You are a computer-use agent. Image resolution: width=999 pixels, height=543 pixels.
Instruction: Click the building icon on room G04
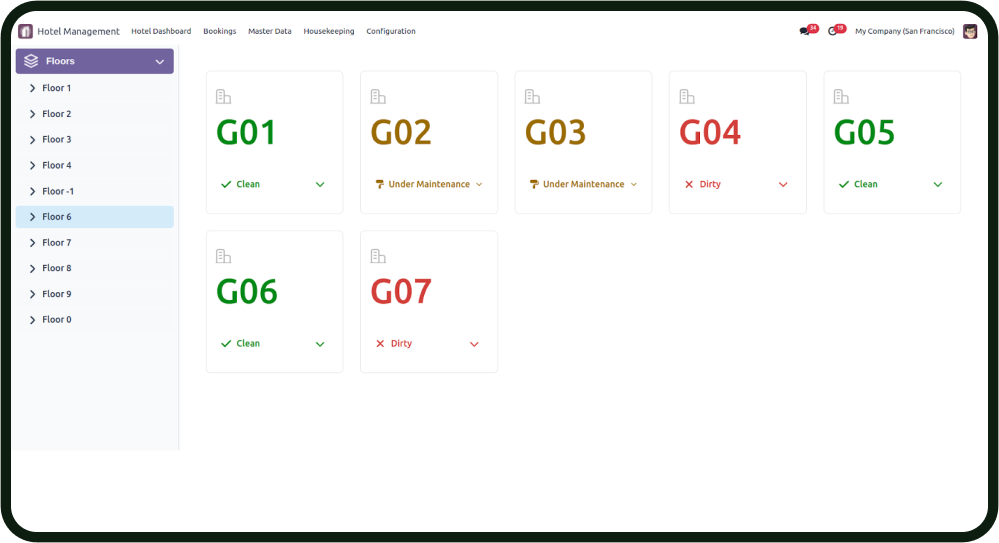click(x=687, y=97)
